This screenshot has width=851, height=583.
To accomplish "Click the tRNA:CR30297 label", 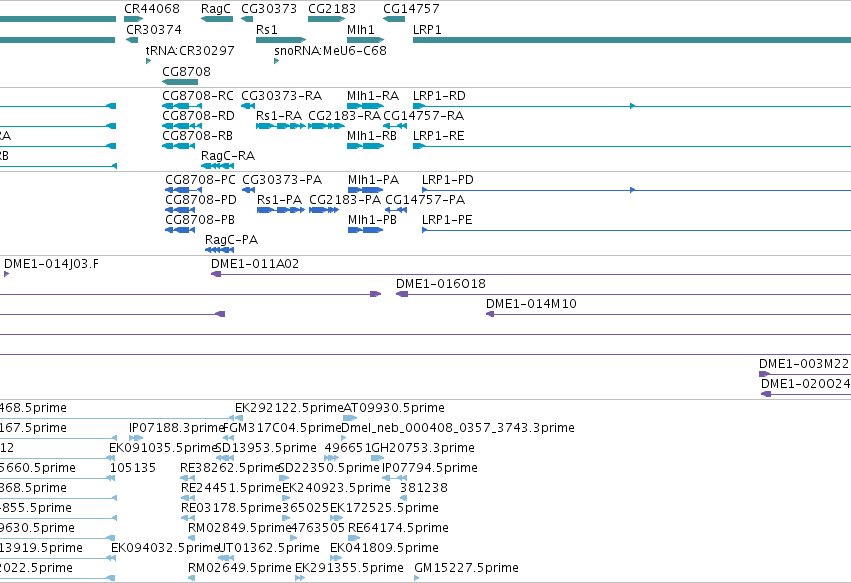I will 190,50.
